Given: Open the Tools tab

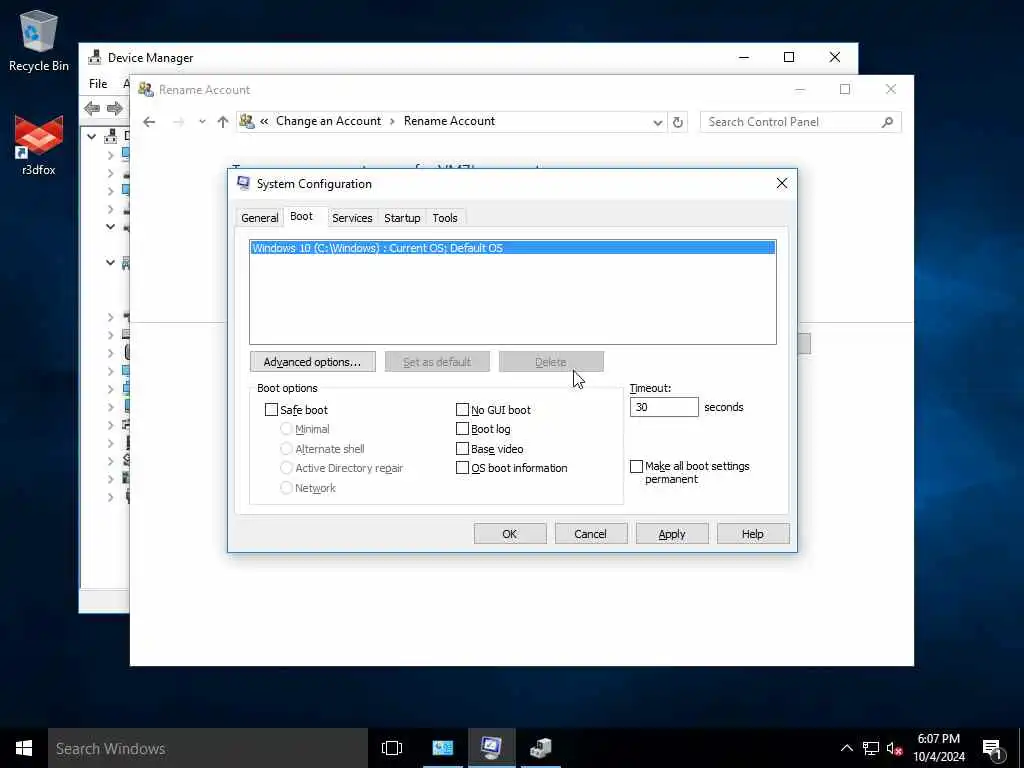Looking at the screenshot, I should tap(445, 218).
